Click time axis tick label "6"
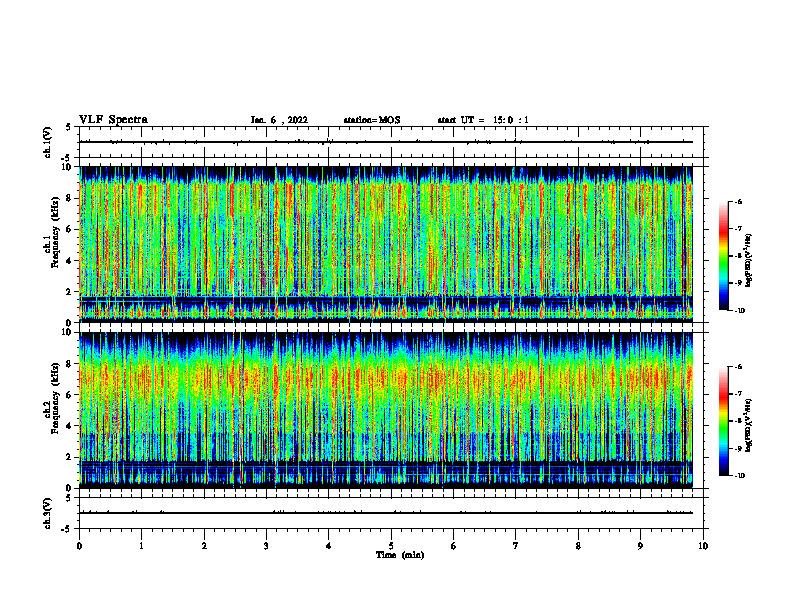The width and height of the screenshot is (792, 612). tap(453, 546)
